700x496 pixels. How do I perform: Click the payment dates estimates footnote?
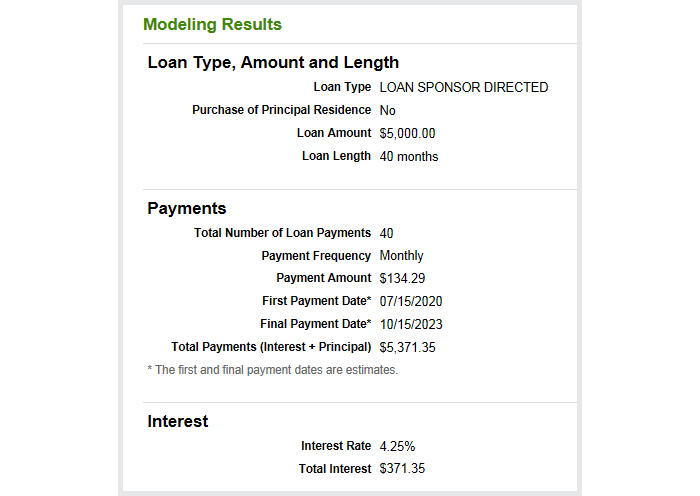(x=272, y=370)
